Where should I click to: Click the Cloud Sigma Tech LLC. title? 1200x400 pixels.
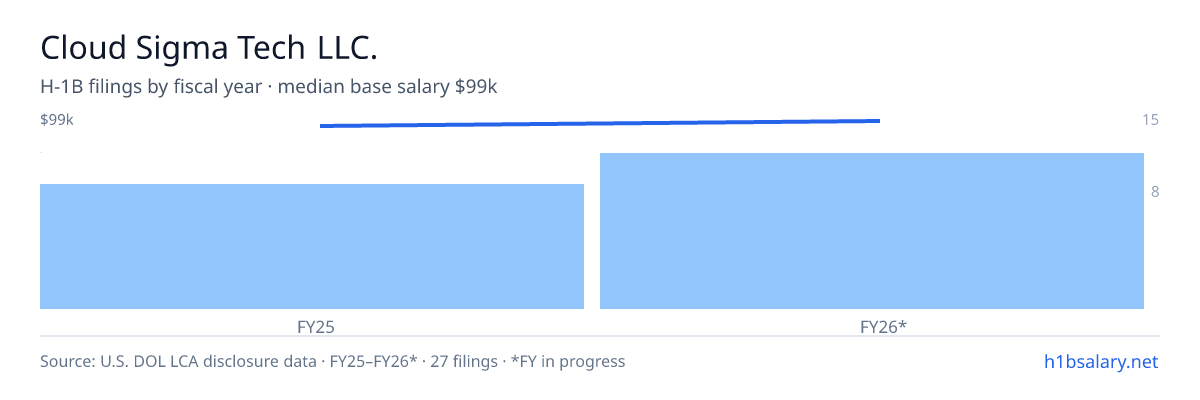209,48
